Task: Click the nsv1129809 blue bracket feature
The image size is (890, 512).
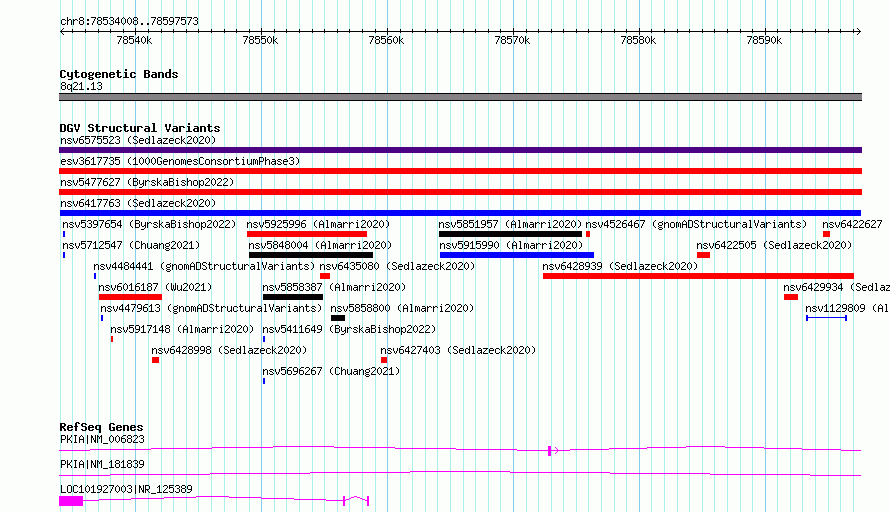Action: point(826,318)
